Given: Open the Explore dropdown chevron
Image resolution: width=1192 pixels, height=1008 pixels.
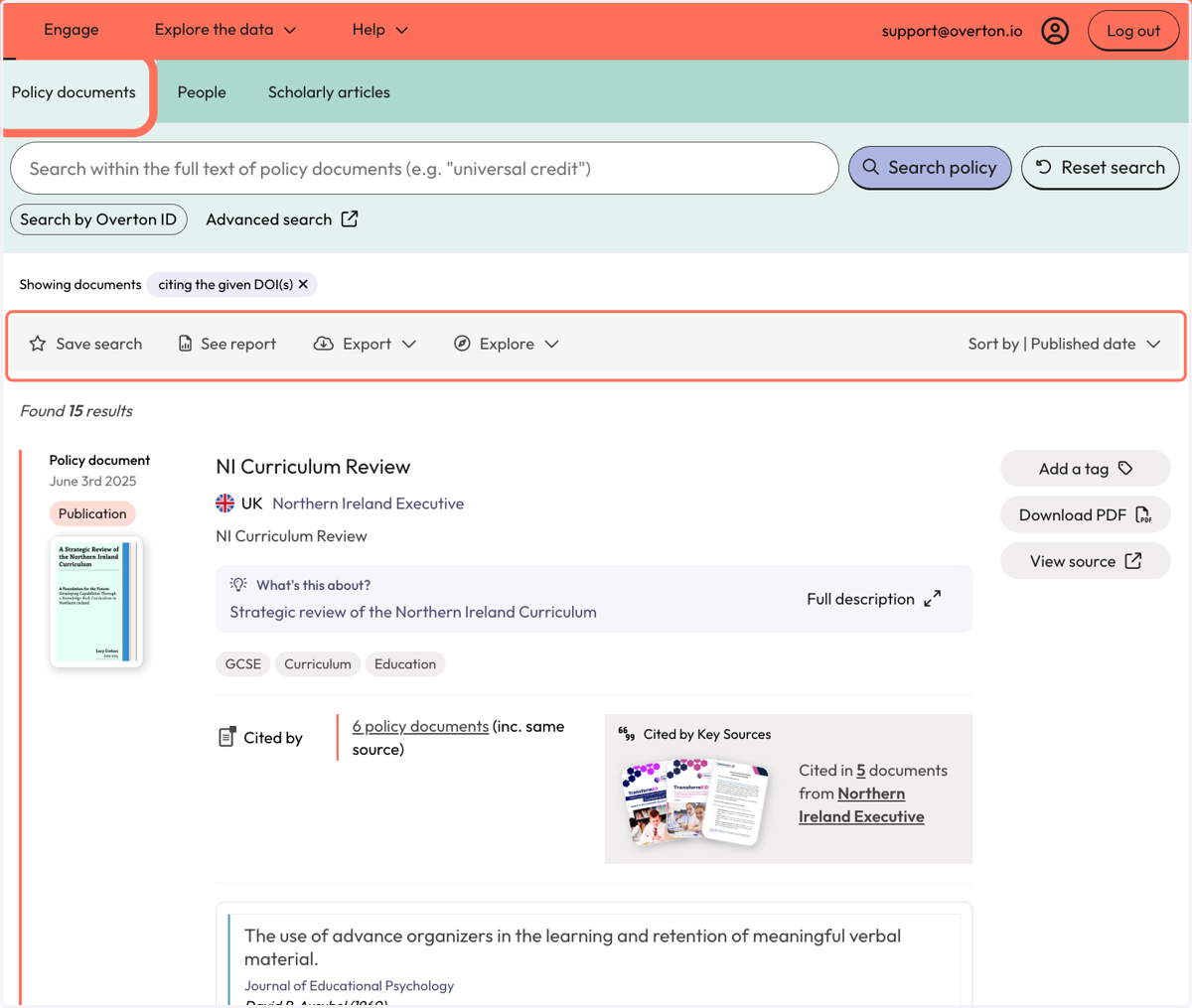Looking at the screenshot, I should pos(552,344).
